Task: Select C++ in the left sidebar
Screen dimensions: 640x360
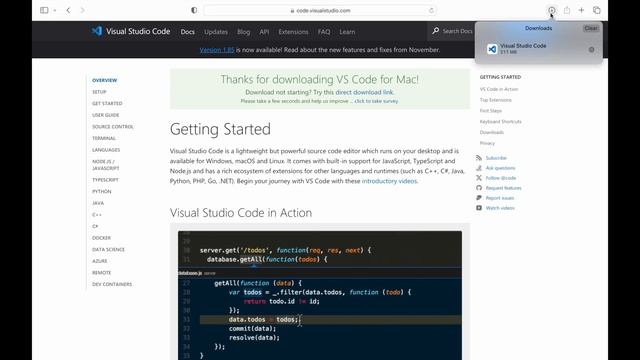Action: (x=97, y=215)
